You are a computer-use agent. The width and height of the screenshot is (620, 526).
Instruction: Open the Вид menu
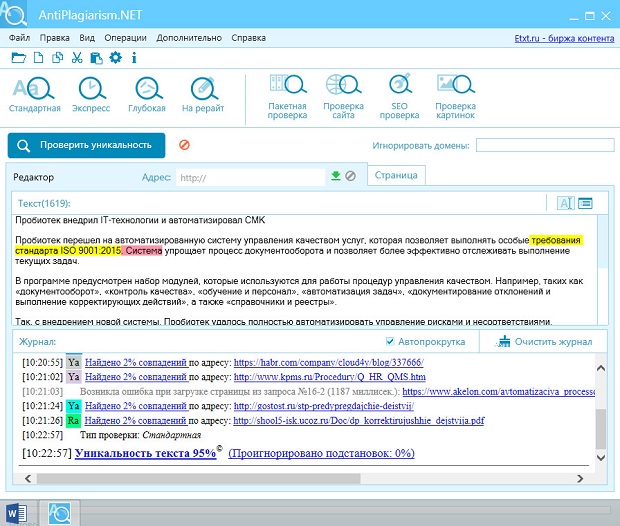pyautogui.click(x=87, y=38)
